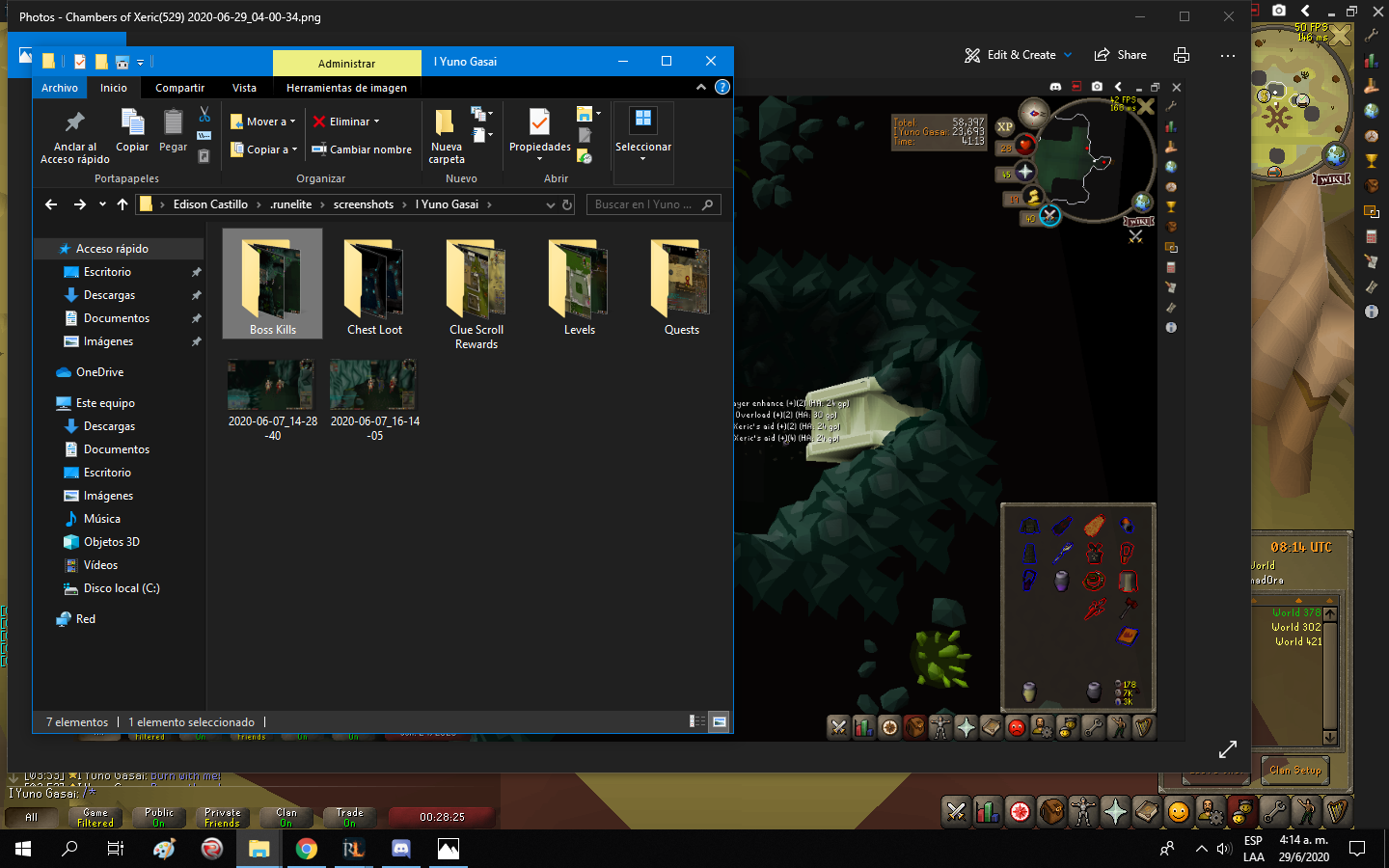Image resolution: width=1389 pixels, height=868 pixels.
Task: Toggle Trade On chat button
Action: pyautogui.click(x=350, y=818)
